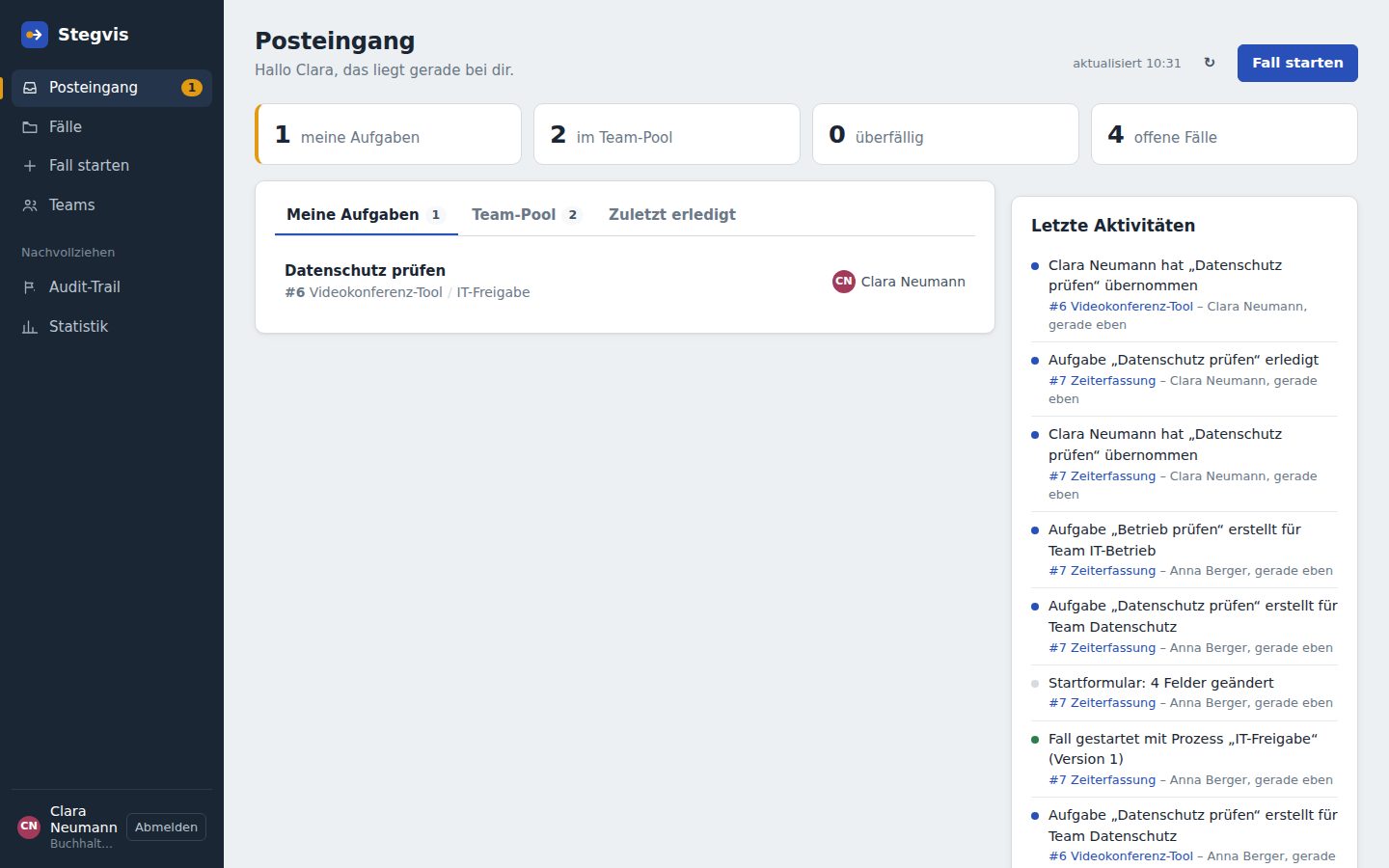
Task: Select the Fall starten sidebar entry
Action: coord(112,166)
